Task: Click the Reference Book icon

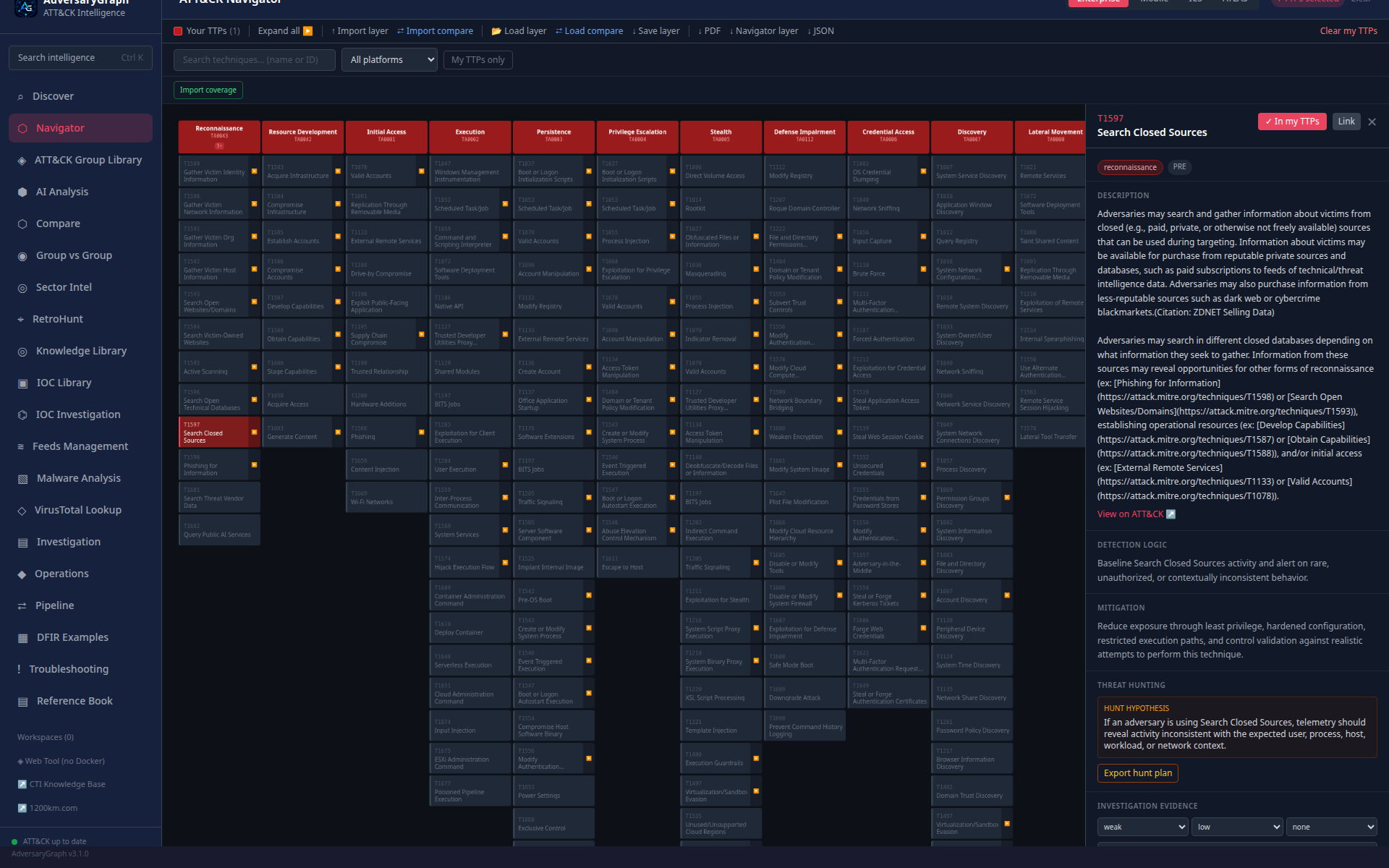Action: pyautogui.click(x=22, y=702)
